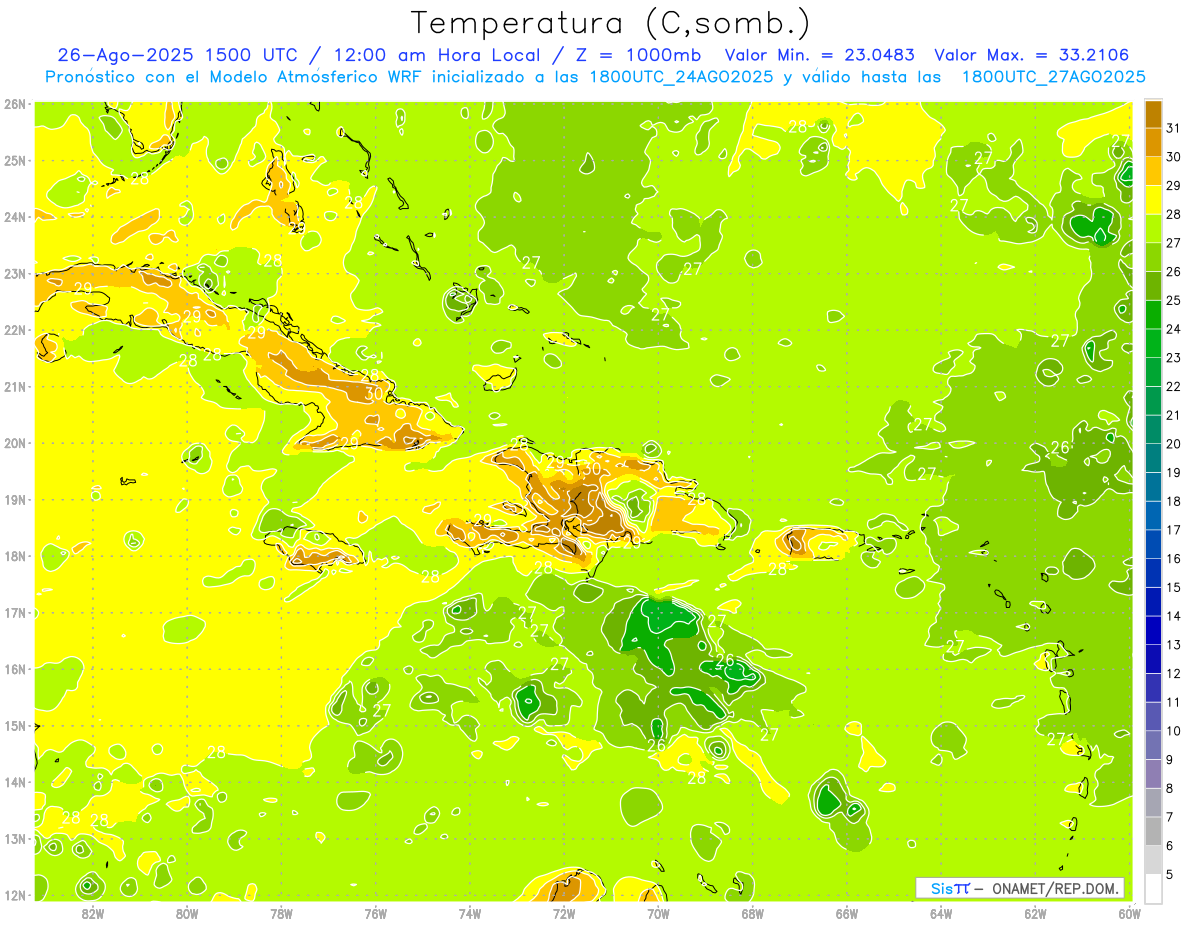Viewport: 1200px width, 927px height.
Task: Pick the purple legend band between 9 and 10
Action: coord(1153,745)
